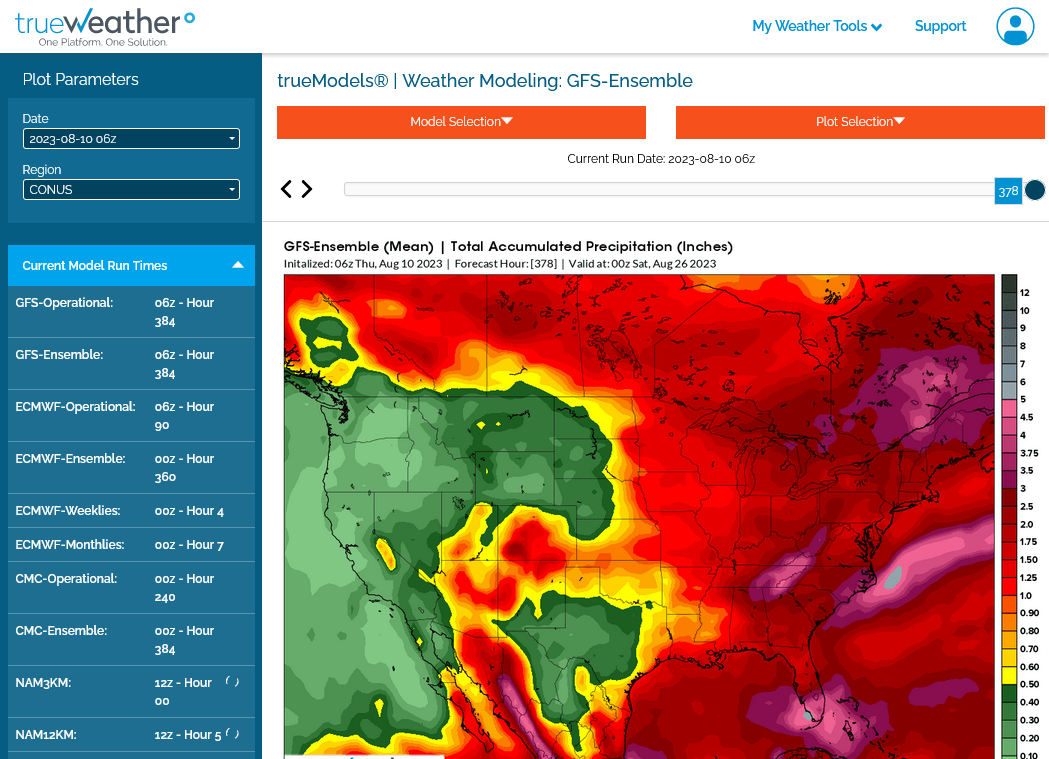The height and width of the screenshot is (759, 1049).
Task: Select the NAM12KM model run row
Action: point(131,735)
